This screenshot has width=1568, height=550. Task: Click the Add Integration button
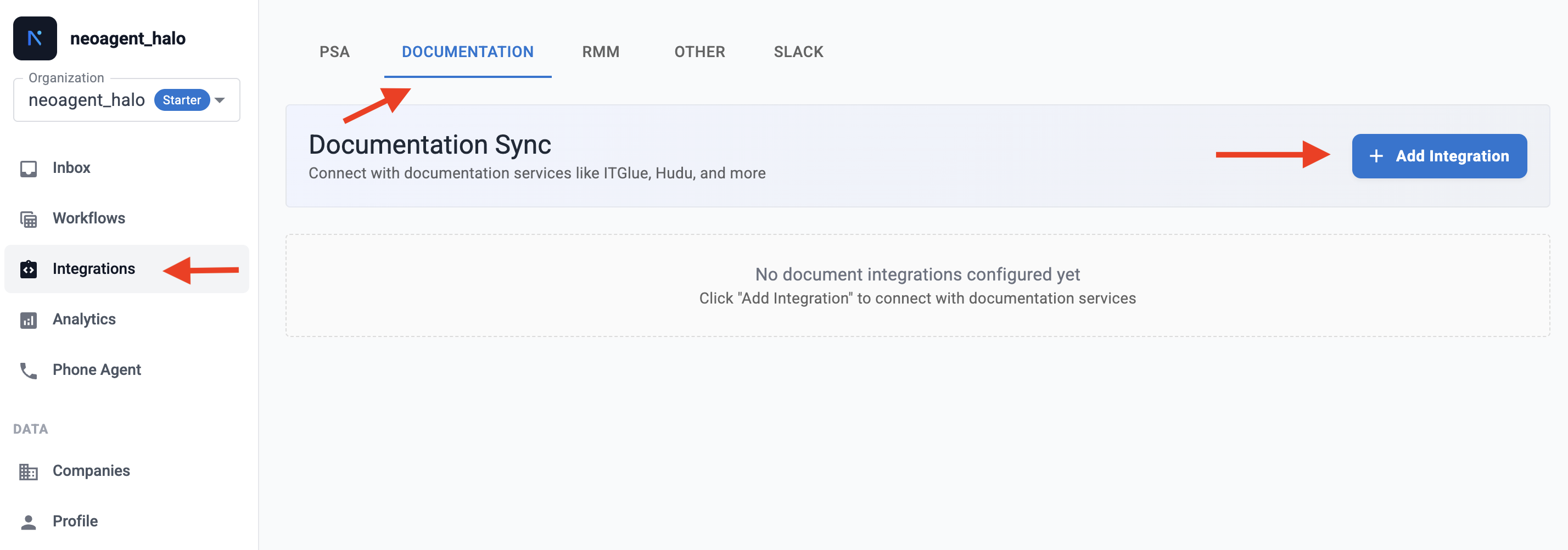point(1440,156)
